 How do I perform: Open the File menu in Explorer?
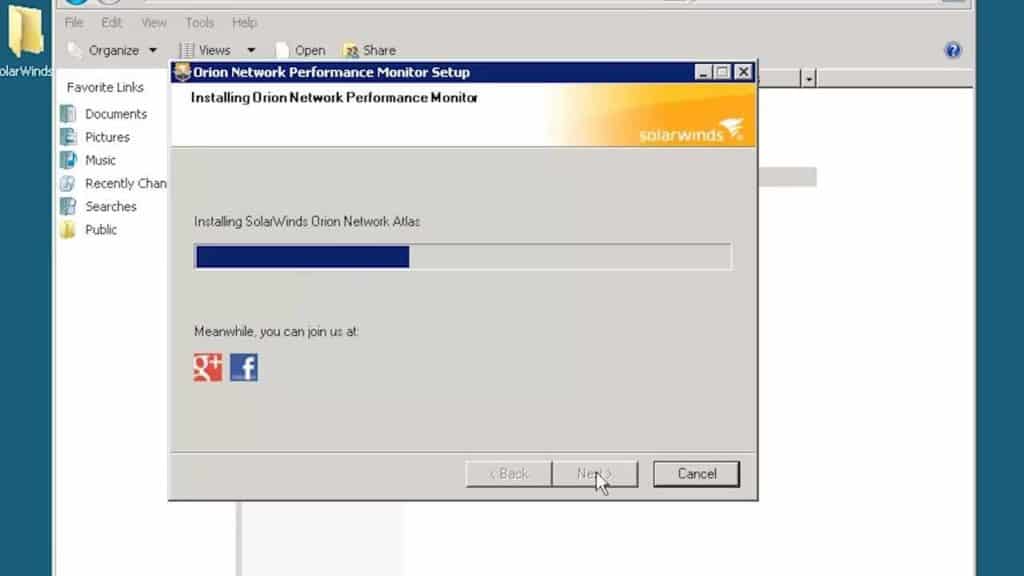click(74, 23)
